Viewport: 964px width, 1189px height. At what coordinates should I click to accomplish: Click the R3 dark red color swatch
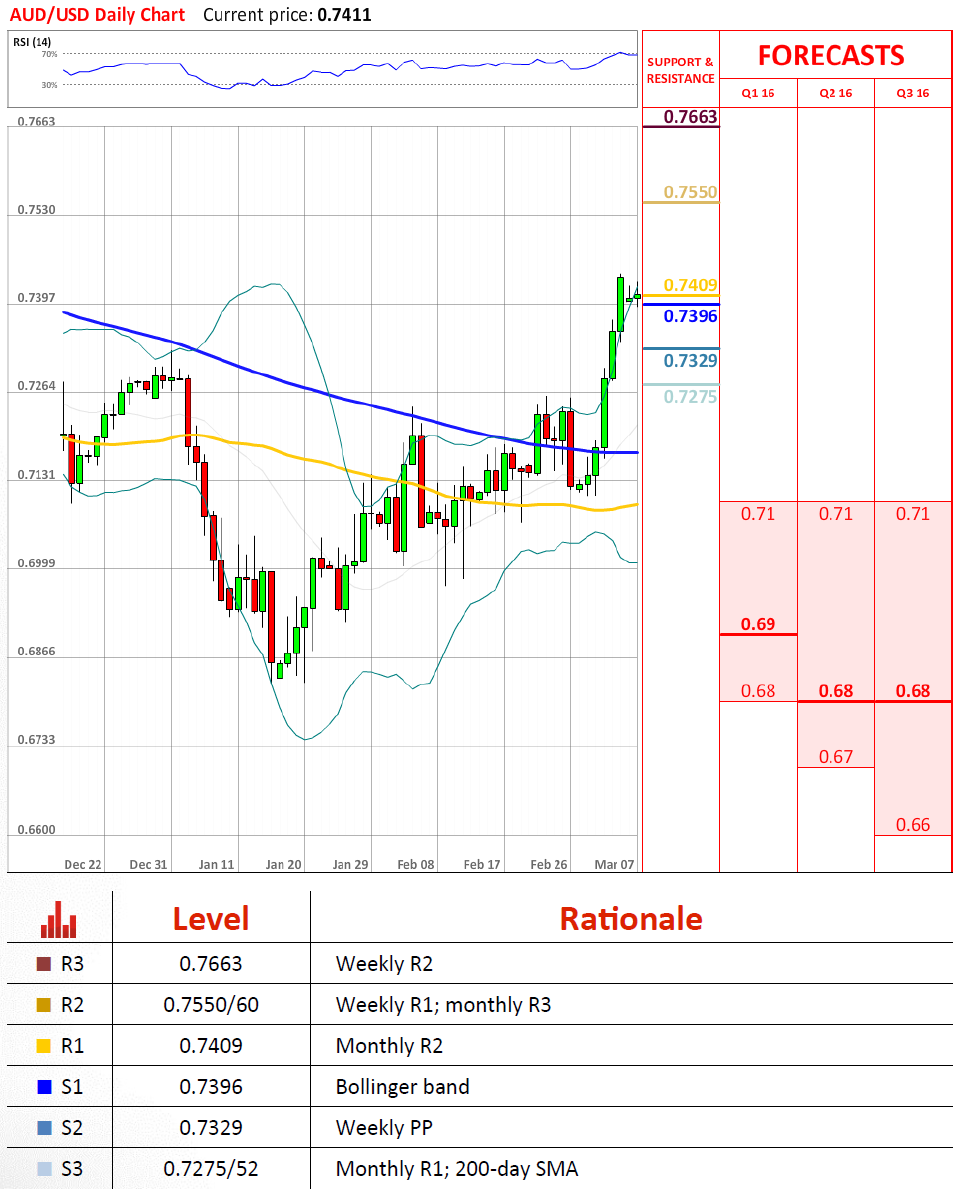pyautogui.click(x=44, y=964)
